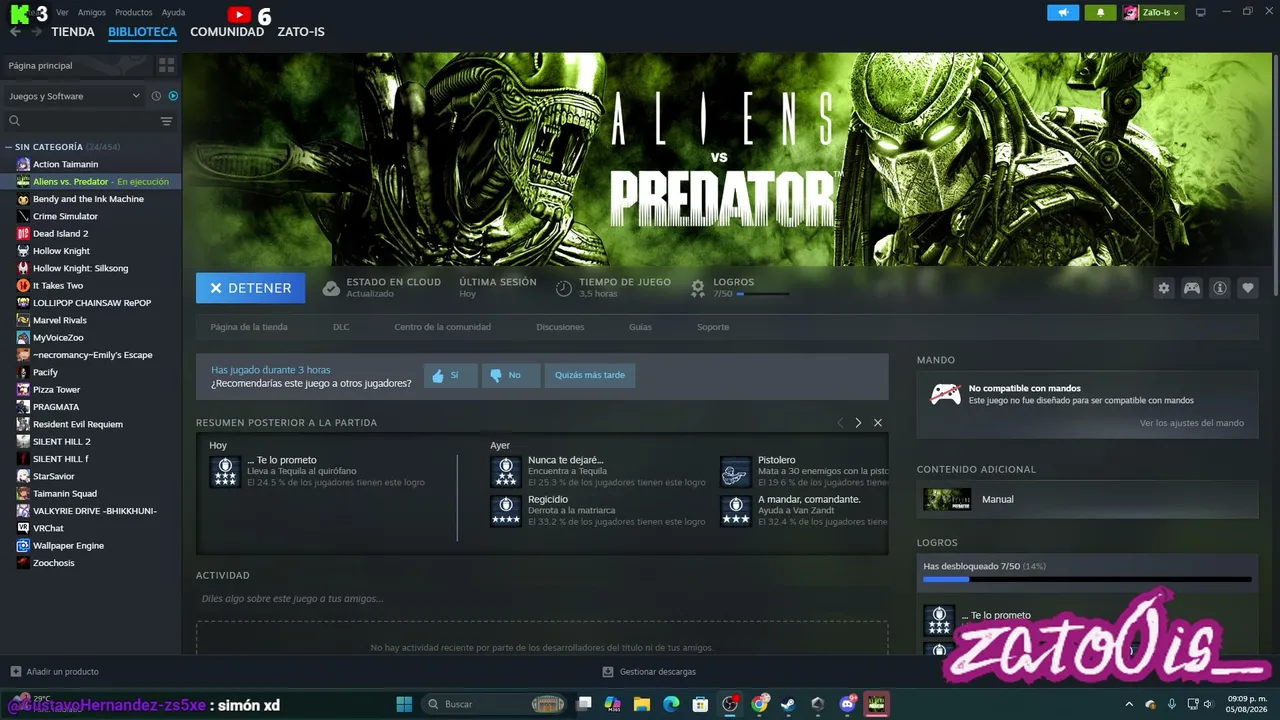Toggle the ready-to-play filter icon
This screenshot has width=1280, height=720.
click(173, 96)
